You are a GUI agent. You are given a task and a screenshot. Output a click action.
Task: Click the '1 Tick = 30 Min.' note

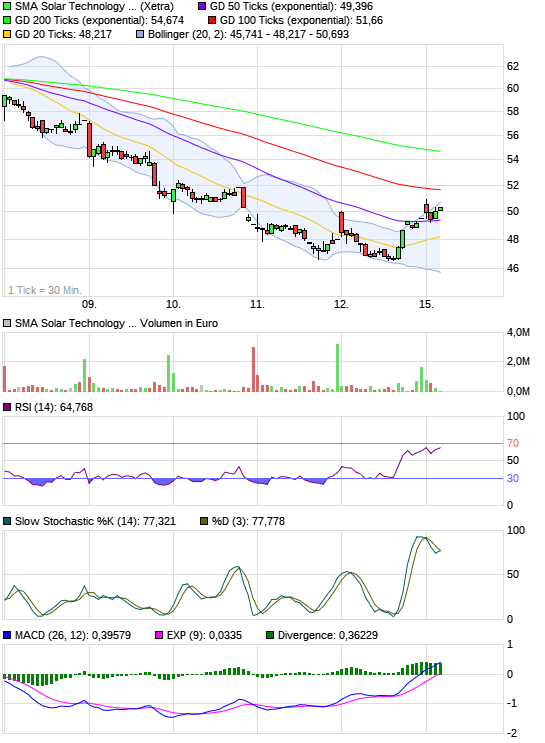point(45,290)
